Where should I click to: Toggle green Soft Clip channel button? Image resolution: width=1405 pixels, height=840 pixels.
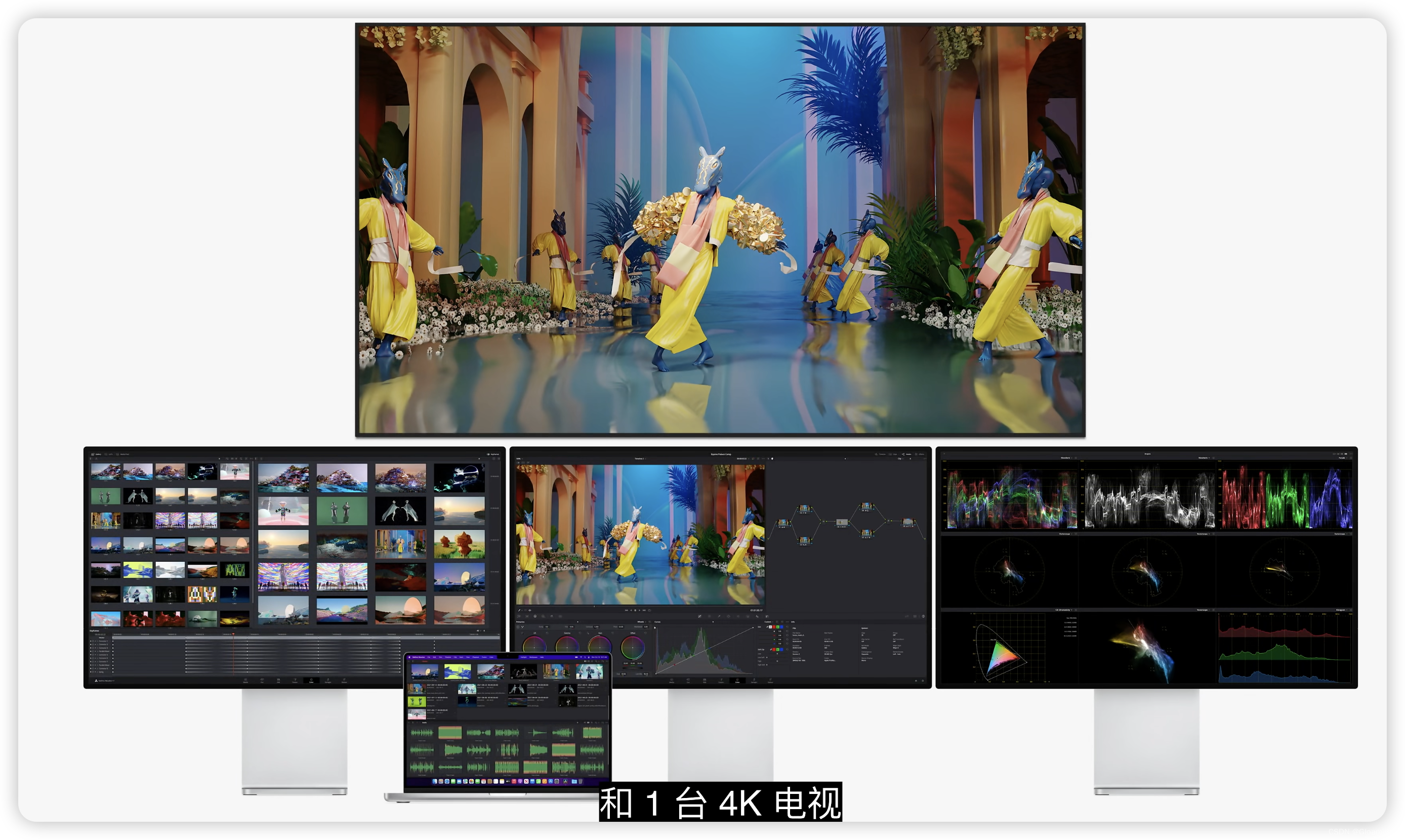778,650
